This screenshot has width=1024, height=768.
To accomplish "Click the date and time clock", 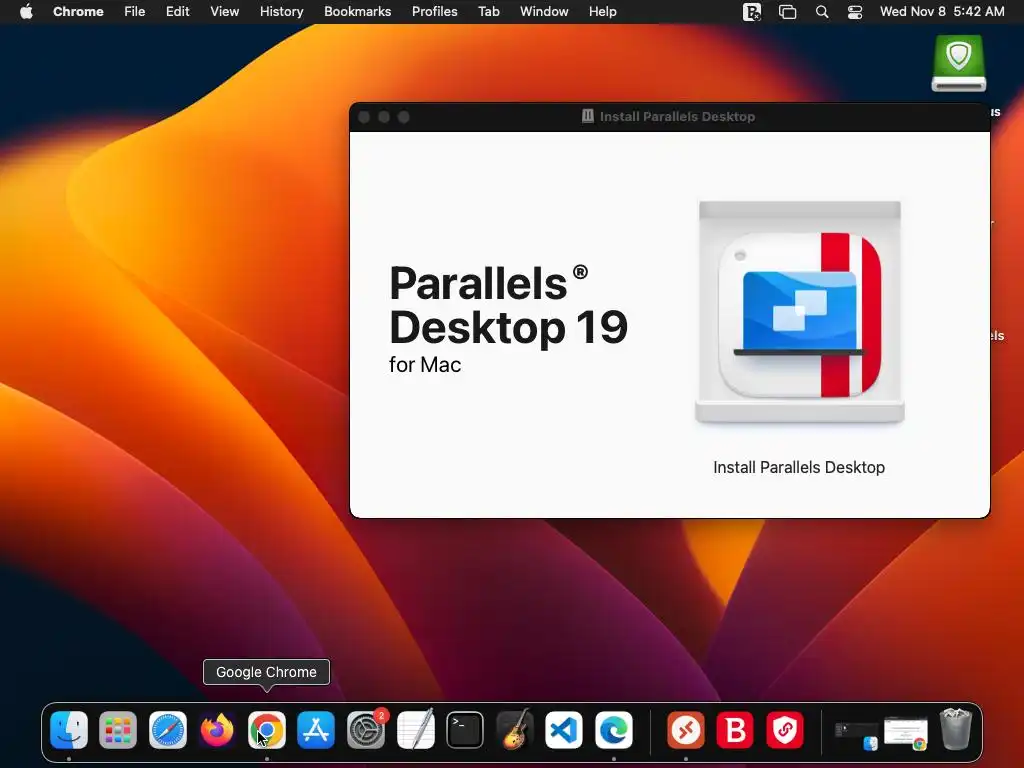I will coord(942,11).
